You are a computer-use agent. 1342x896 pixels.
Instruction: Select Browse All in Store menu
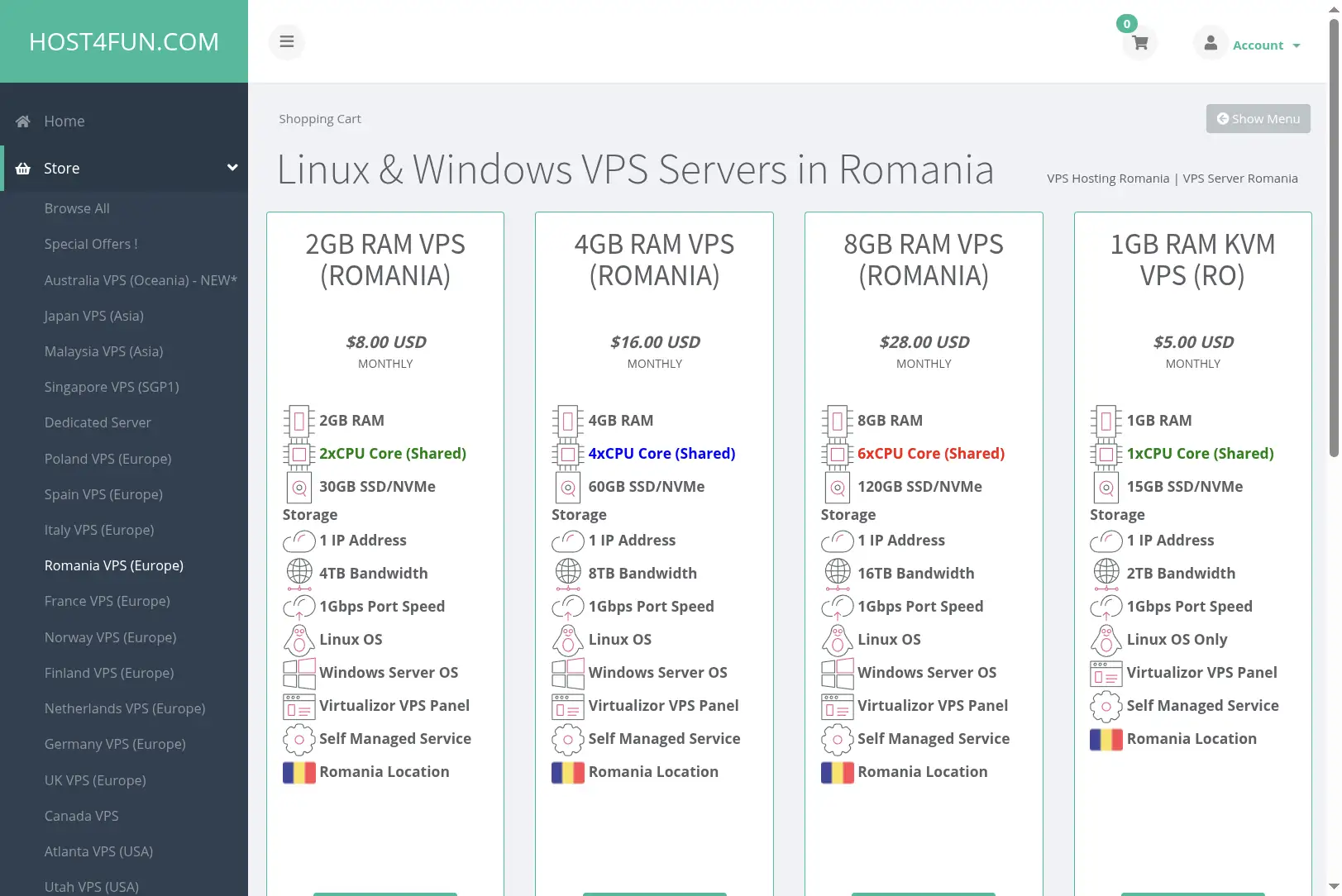pyautogui.click(x=77, y=208)
